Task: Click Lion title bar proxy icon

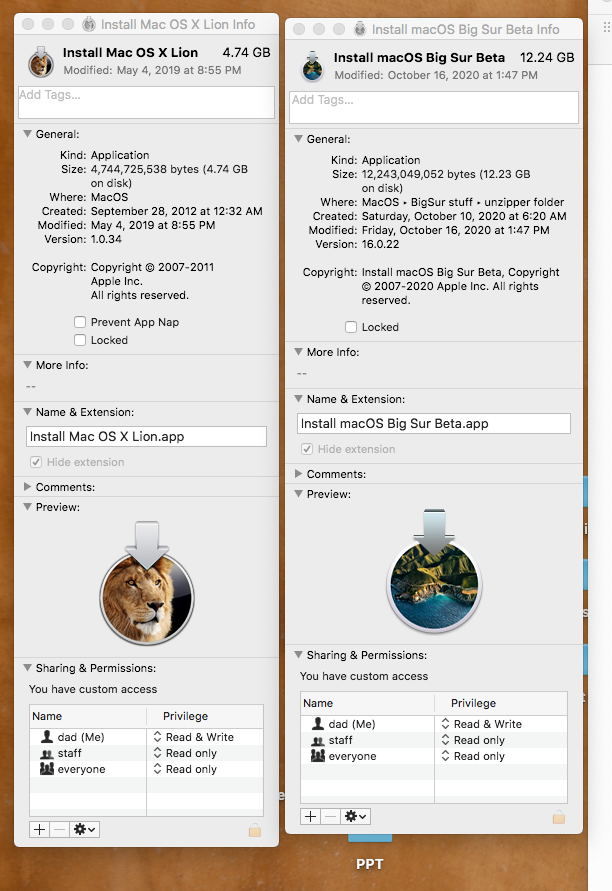Action: [x=89, y=24]
